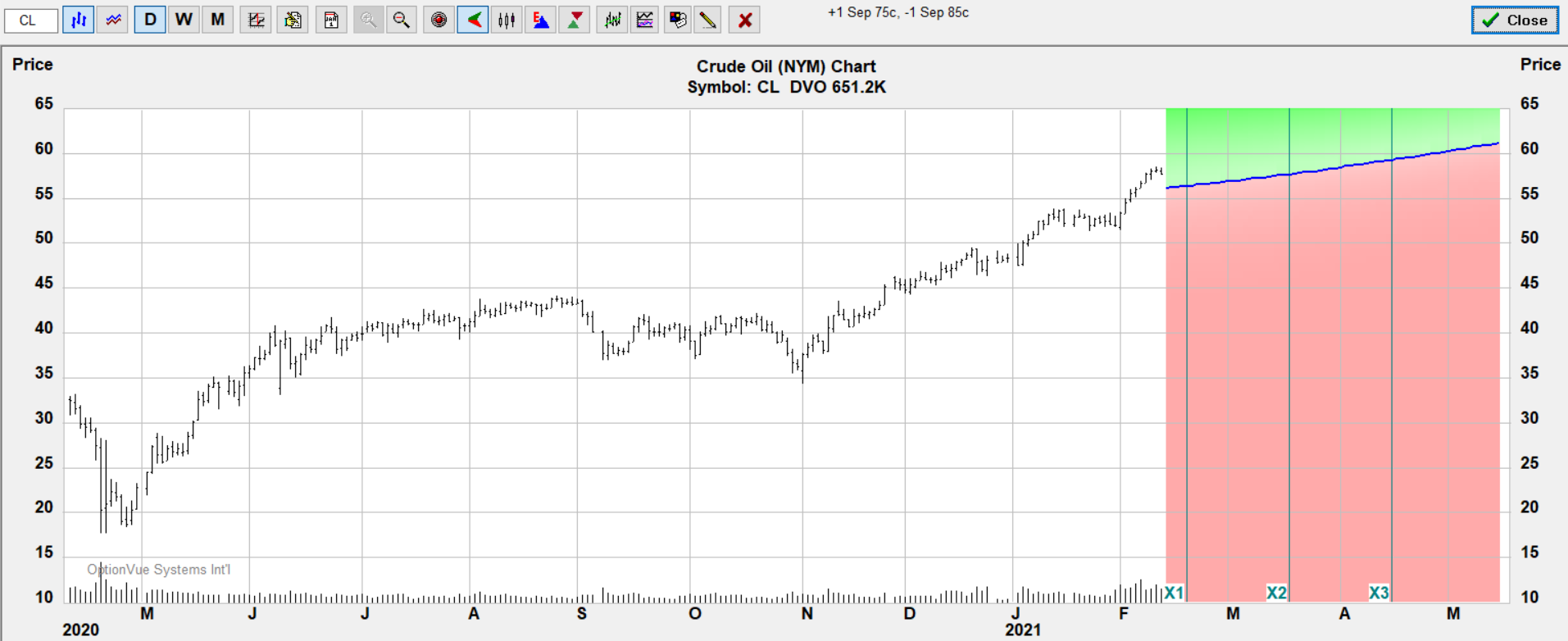Viewport: 1568px width, 641px height.
Task: Click the bars with green trendline icon
Action: tap(612, 20)
